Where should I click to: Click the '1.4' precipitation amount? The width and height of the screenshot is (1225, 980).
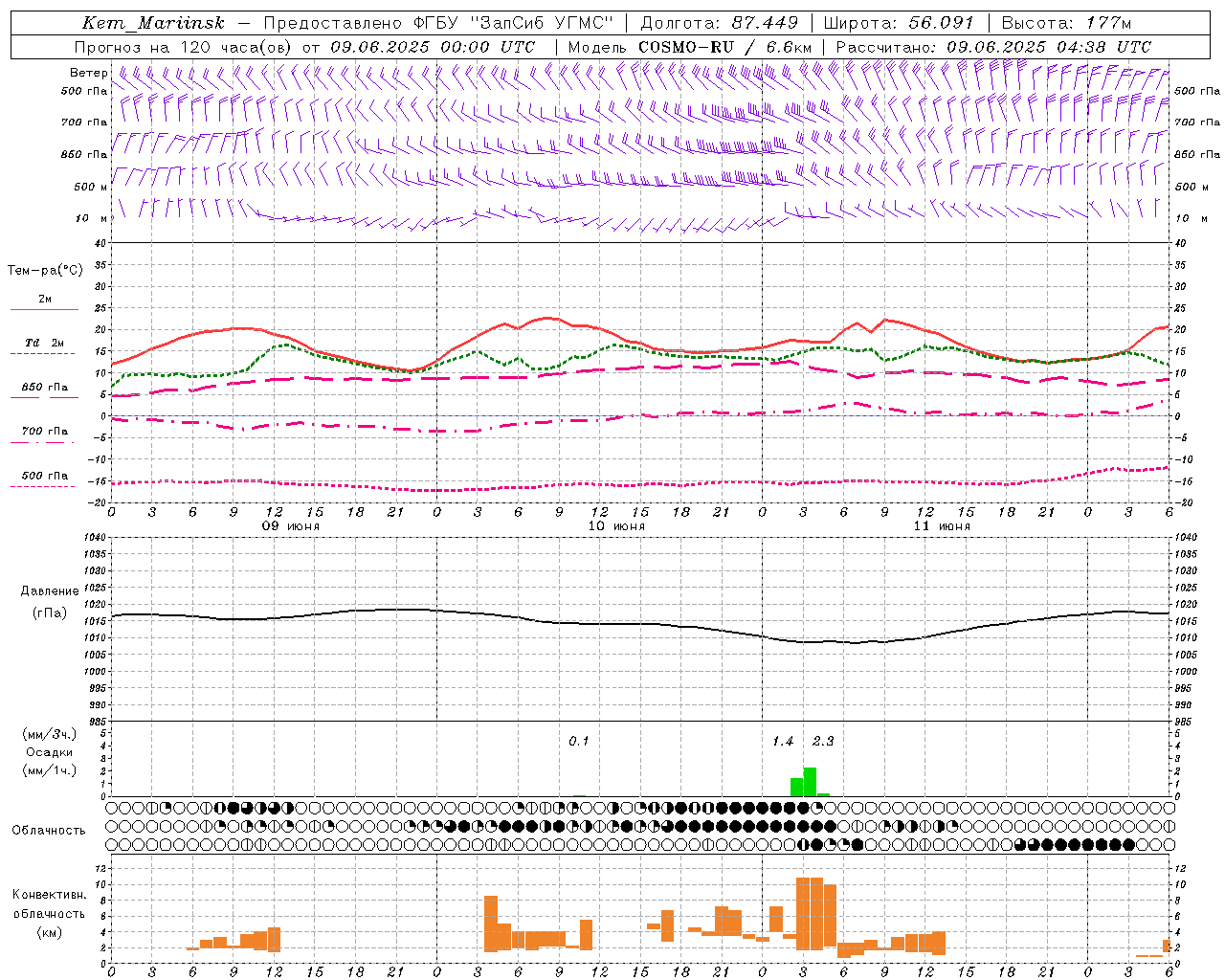coord(783,742)
